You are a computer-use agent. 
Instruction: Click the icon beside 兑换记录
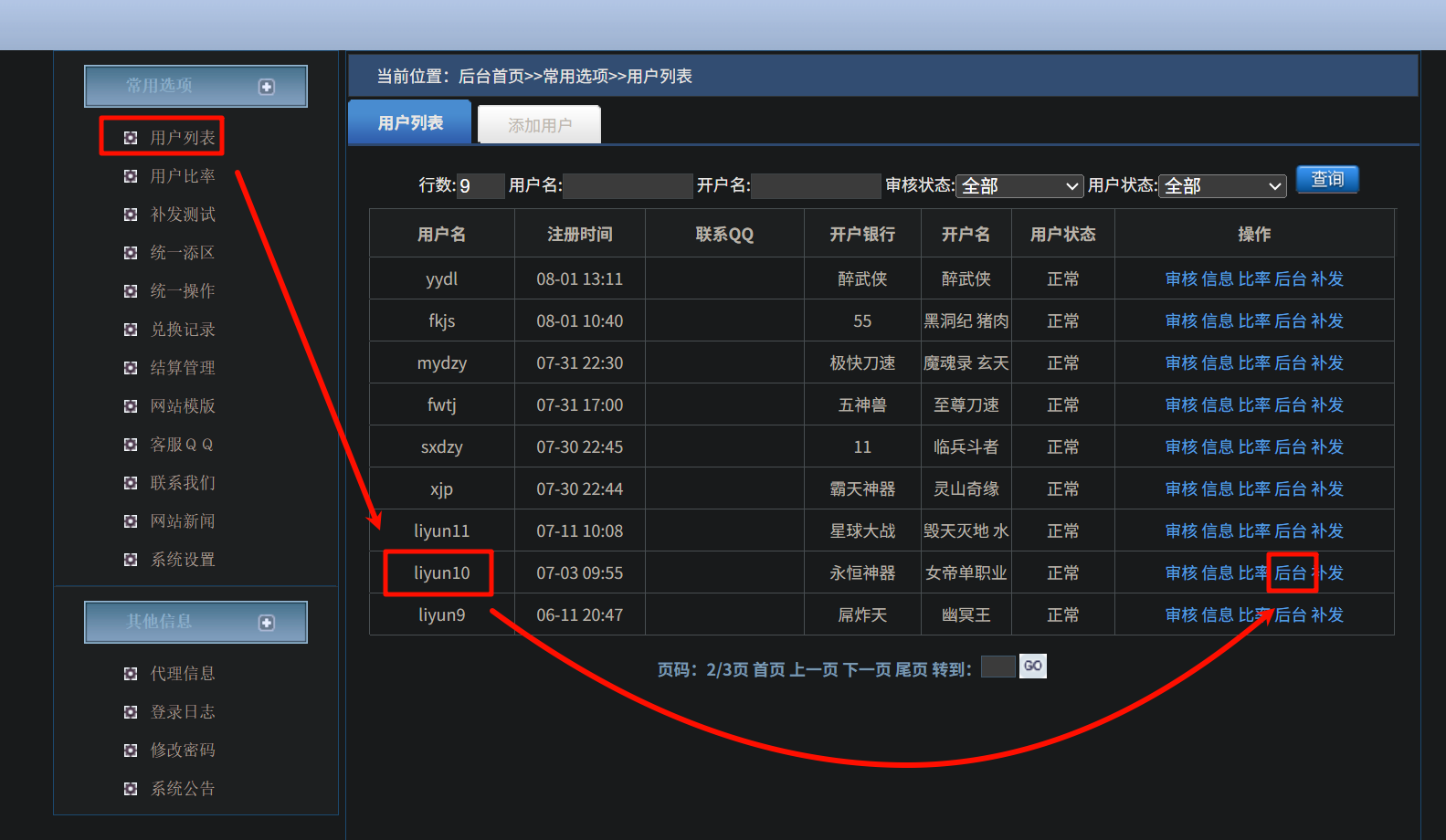(x=131, y=330)
